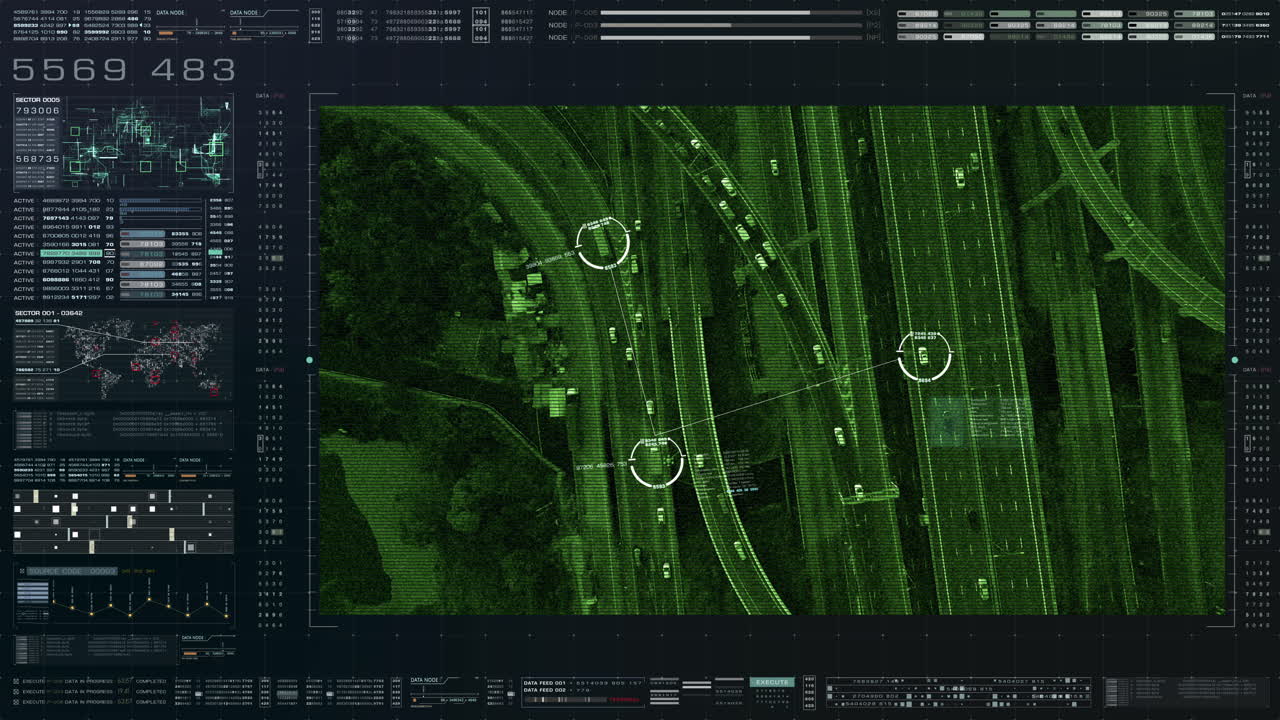Close the SOURCE CODE panel with X icon

21,571
